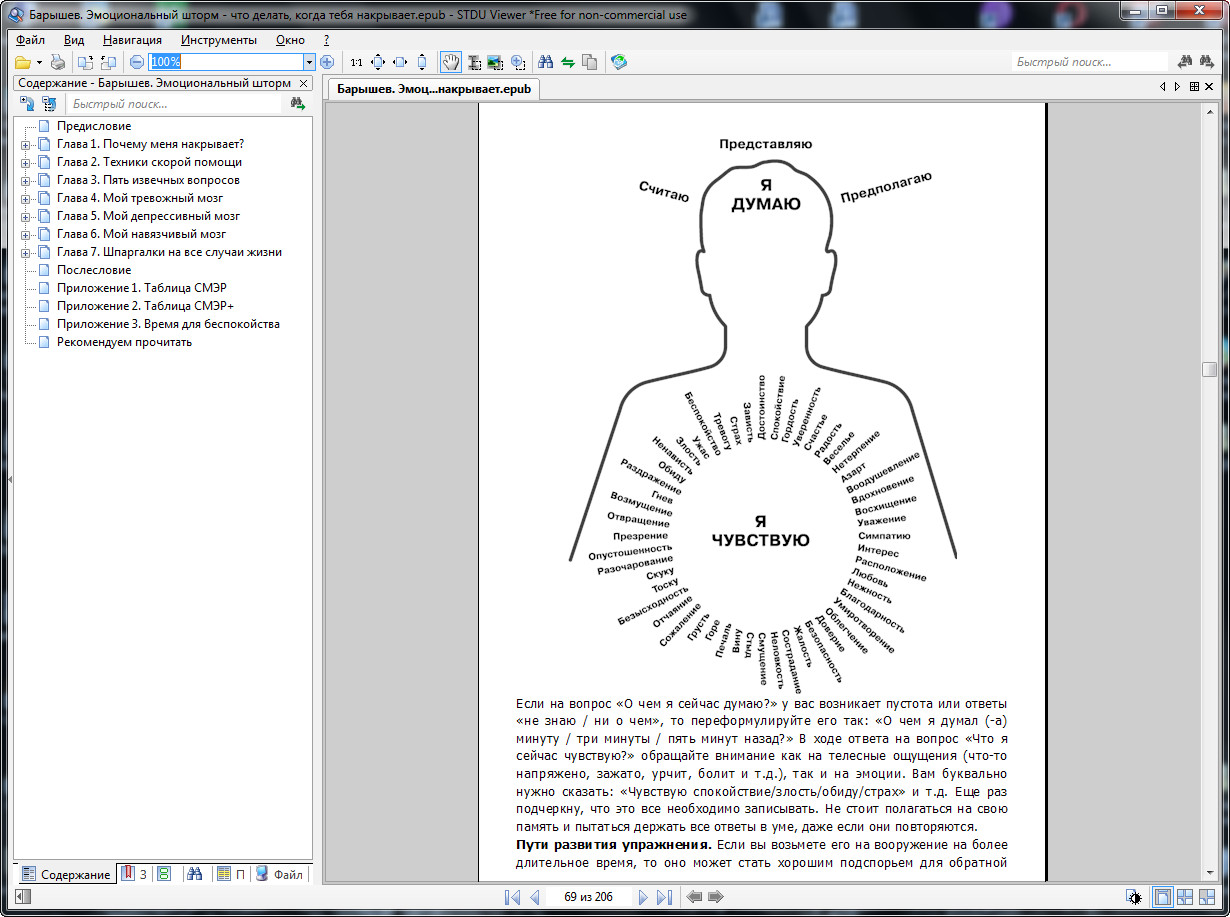Open the zoom percentage dropdown arrow

[309, 62]
